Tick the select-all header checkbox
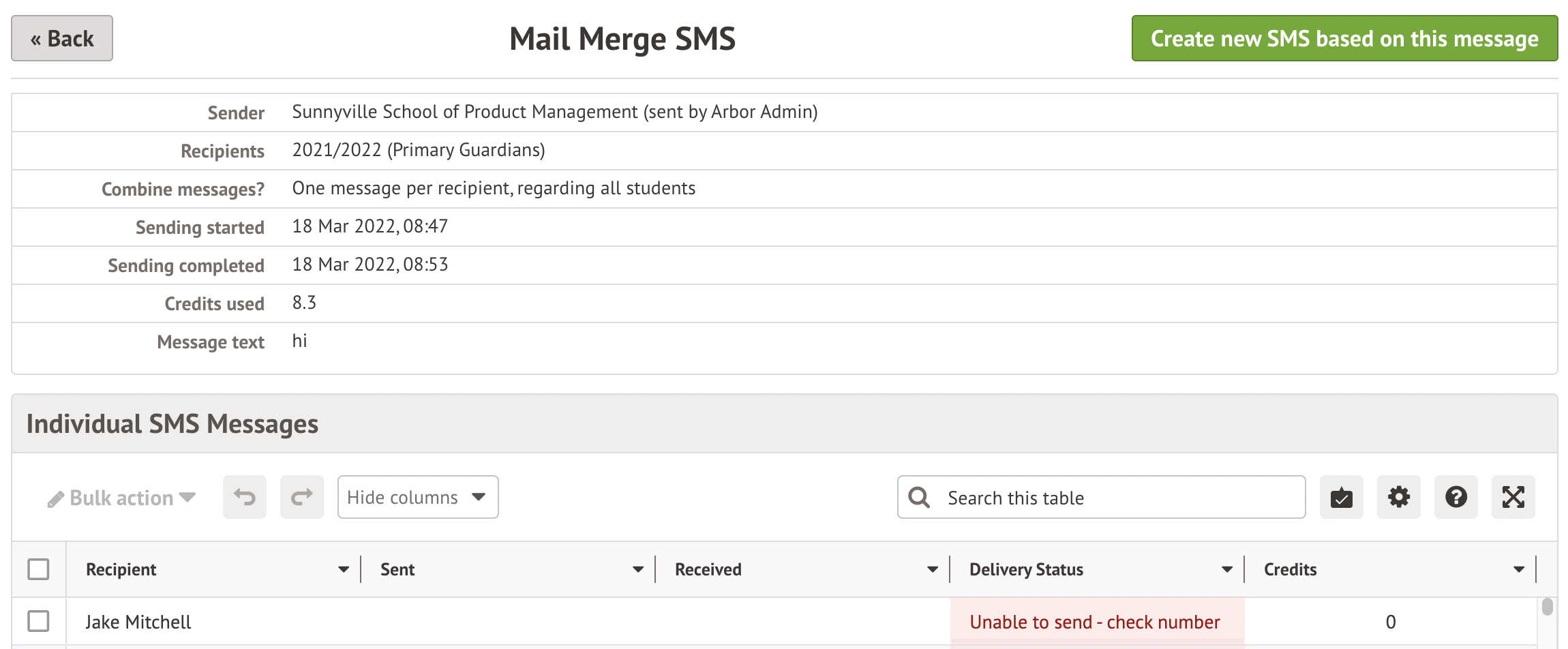The width and height of the screenshot is (1568, 649). 38,569
